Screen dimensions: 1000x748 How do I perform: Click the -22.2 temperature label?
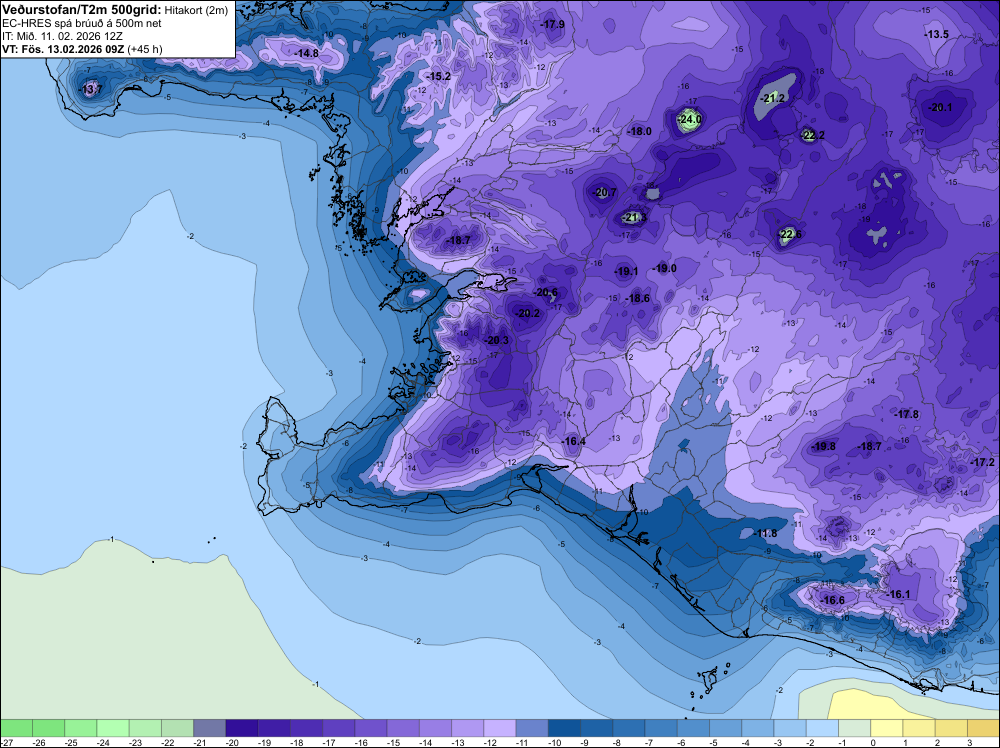coord(812,135)
